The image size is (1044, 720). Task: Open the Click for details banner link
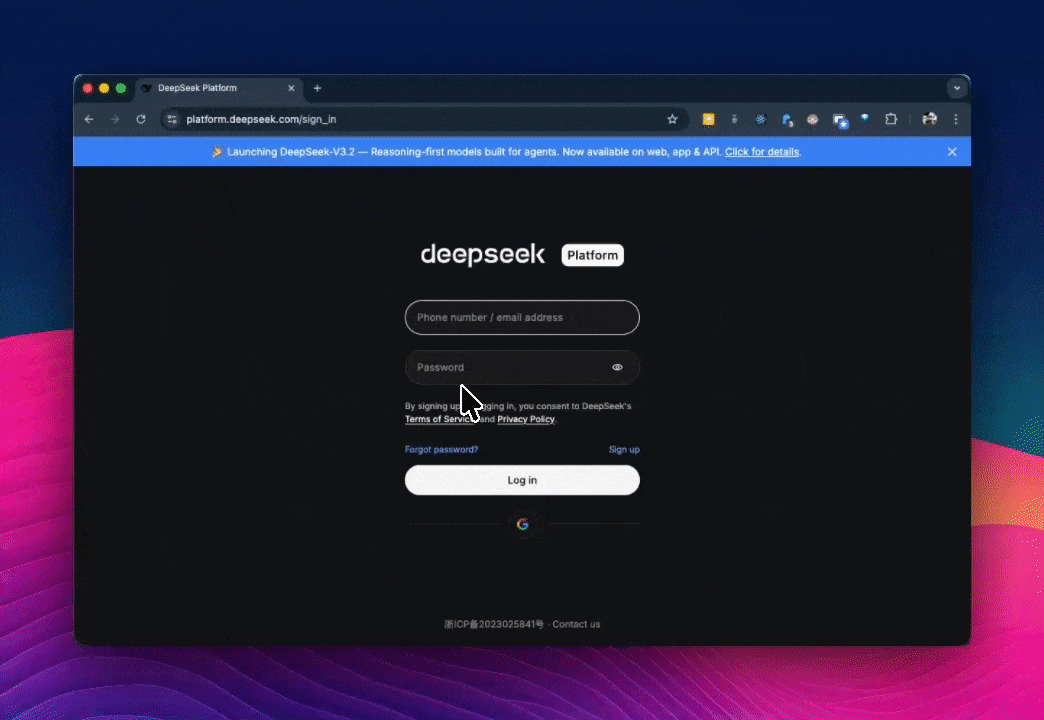click(x=762, y=152)
